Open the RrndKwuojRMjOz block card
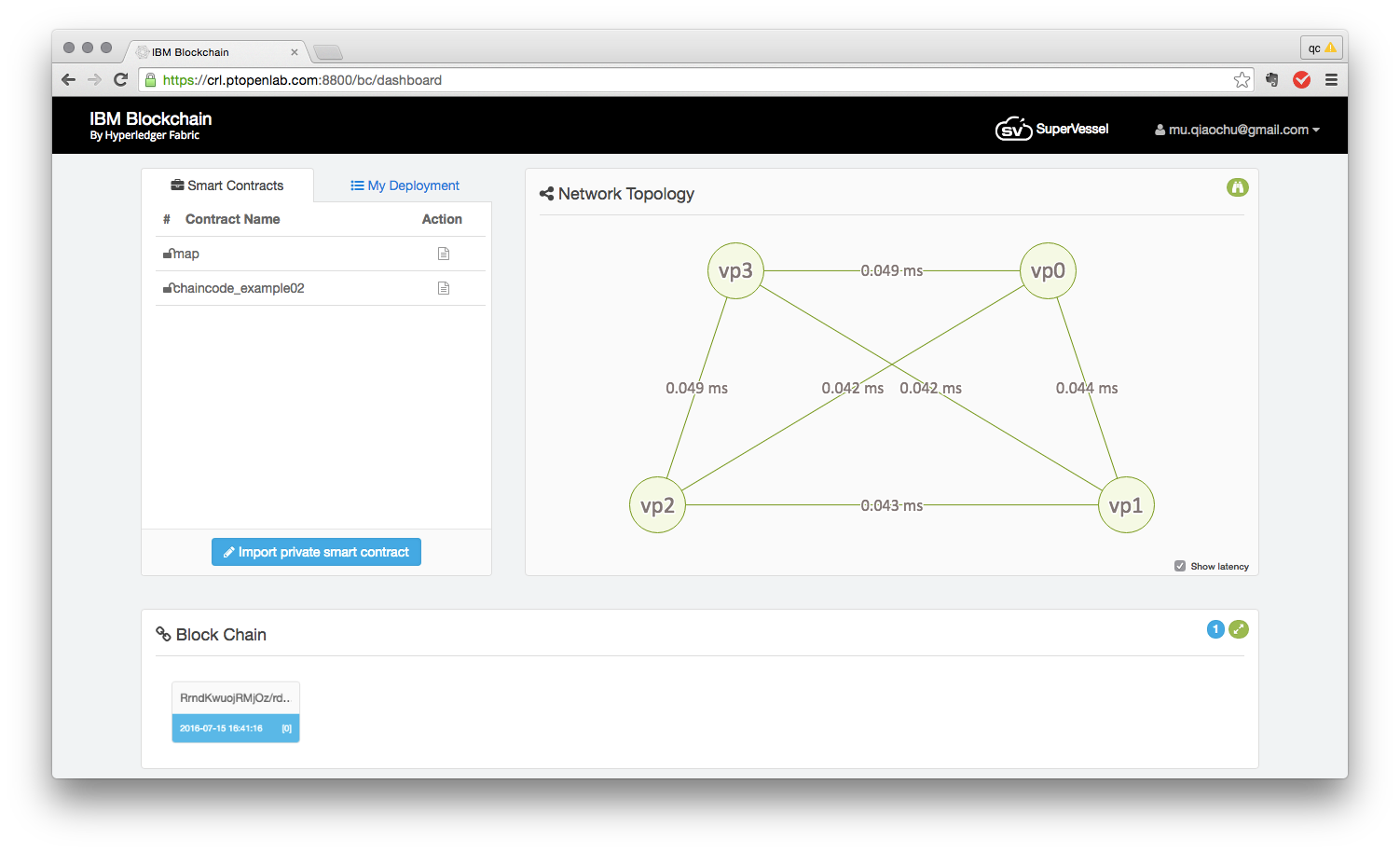 (x=236, y=712)
